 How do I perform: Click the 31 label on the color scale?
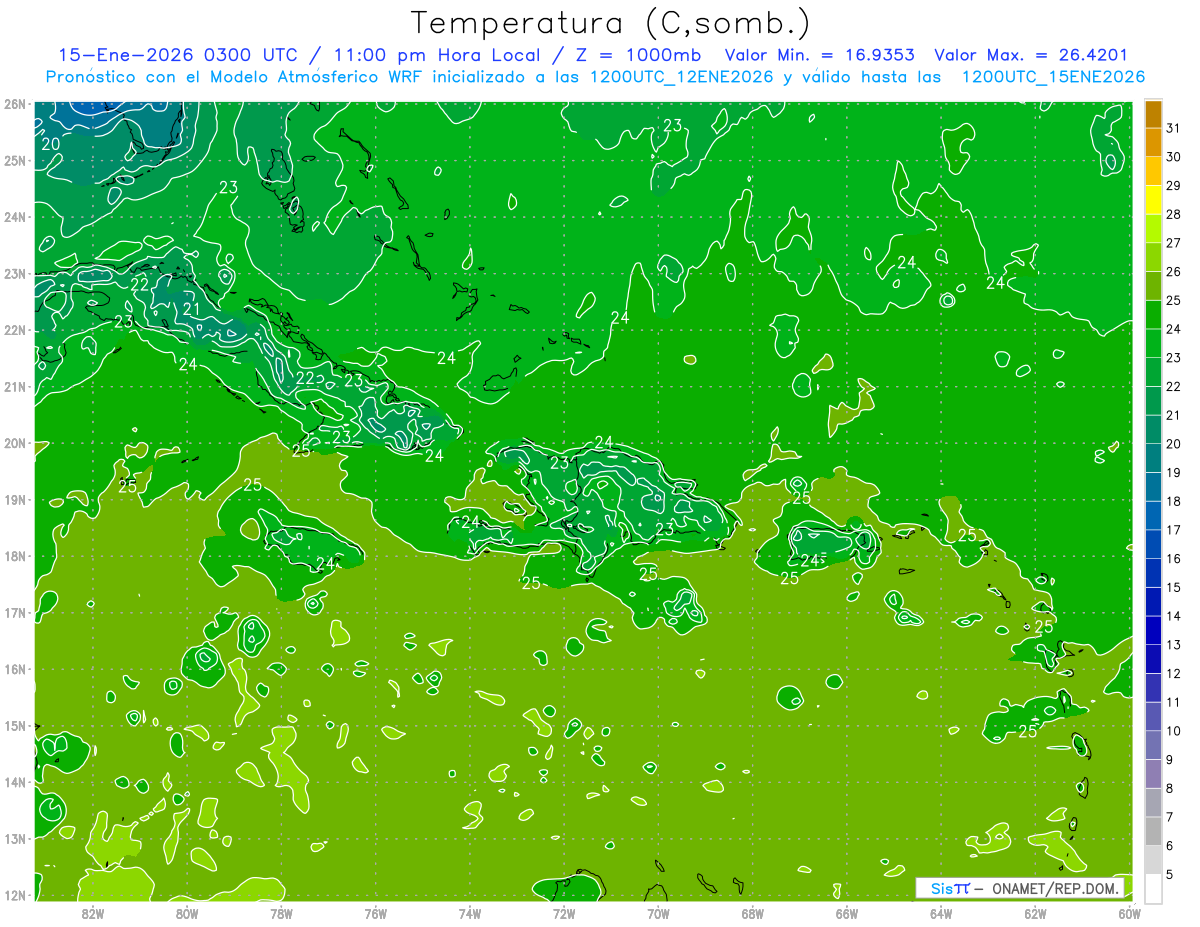tap(1173, 127)
